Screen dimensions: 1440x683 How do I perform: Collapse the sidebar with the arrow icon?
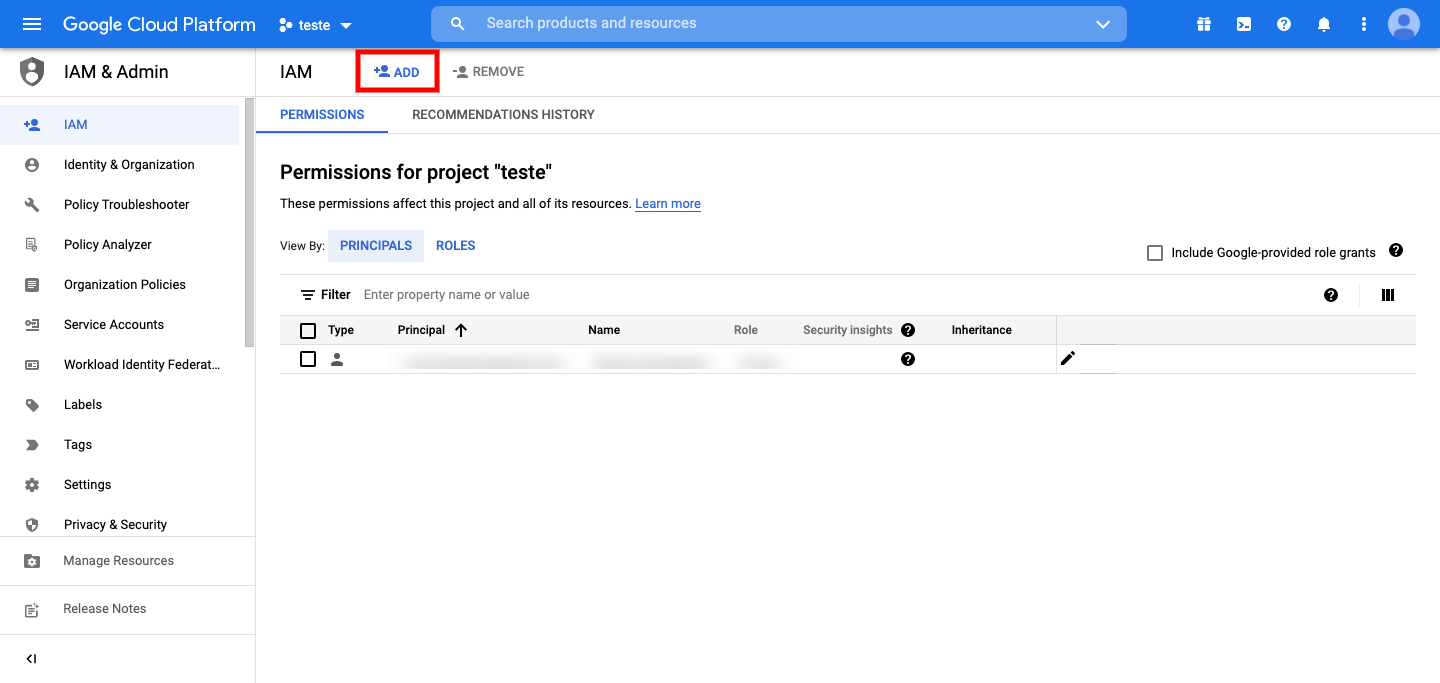31,659
